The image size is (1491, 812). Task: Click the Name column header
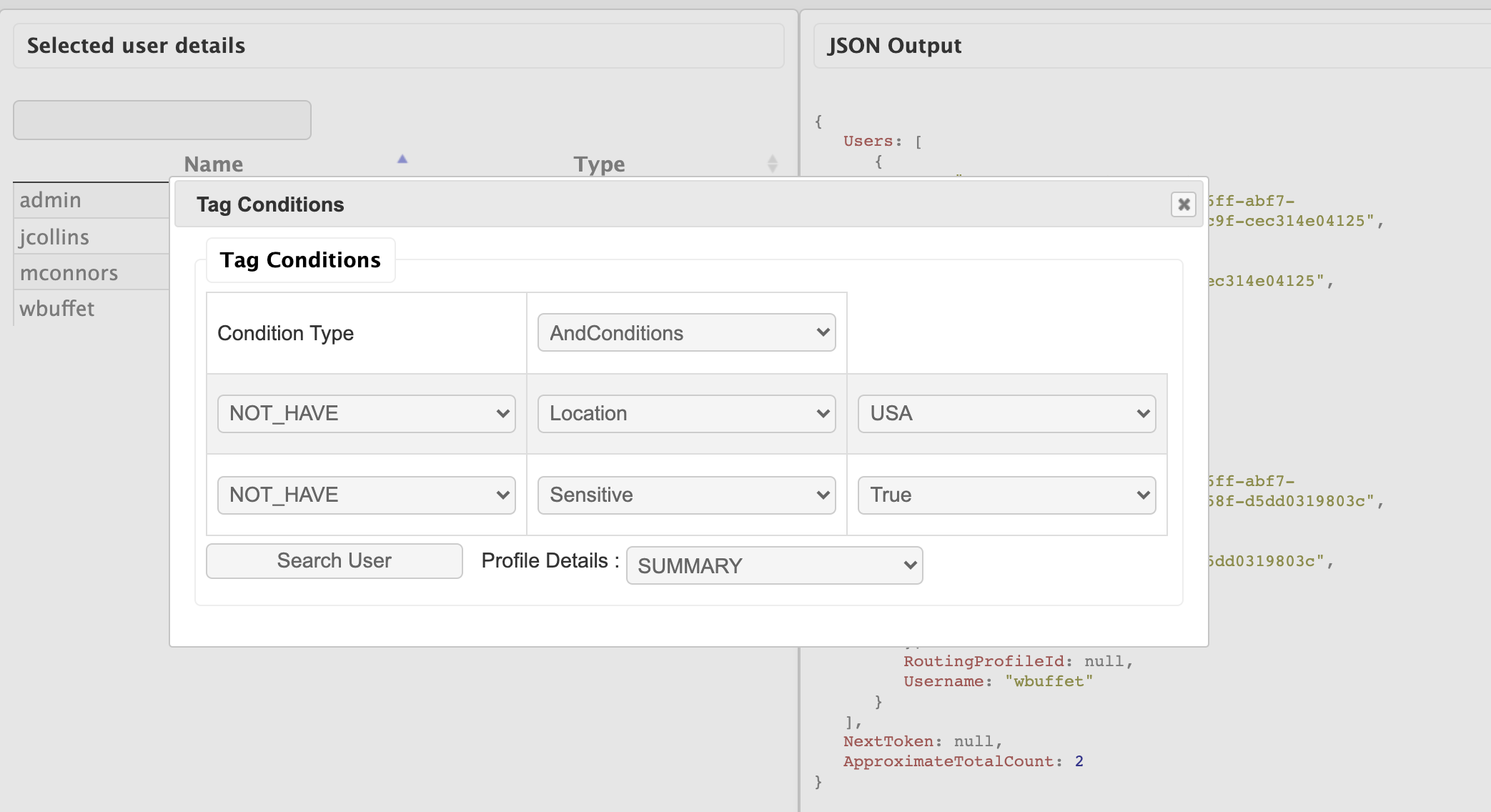pos(214,164)
